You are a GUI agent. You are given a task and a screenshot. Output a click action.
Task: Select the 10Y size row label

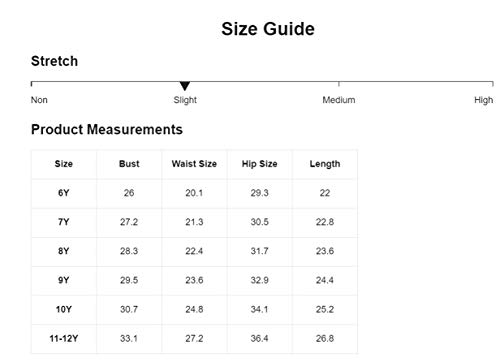64,309
